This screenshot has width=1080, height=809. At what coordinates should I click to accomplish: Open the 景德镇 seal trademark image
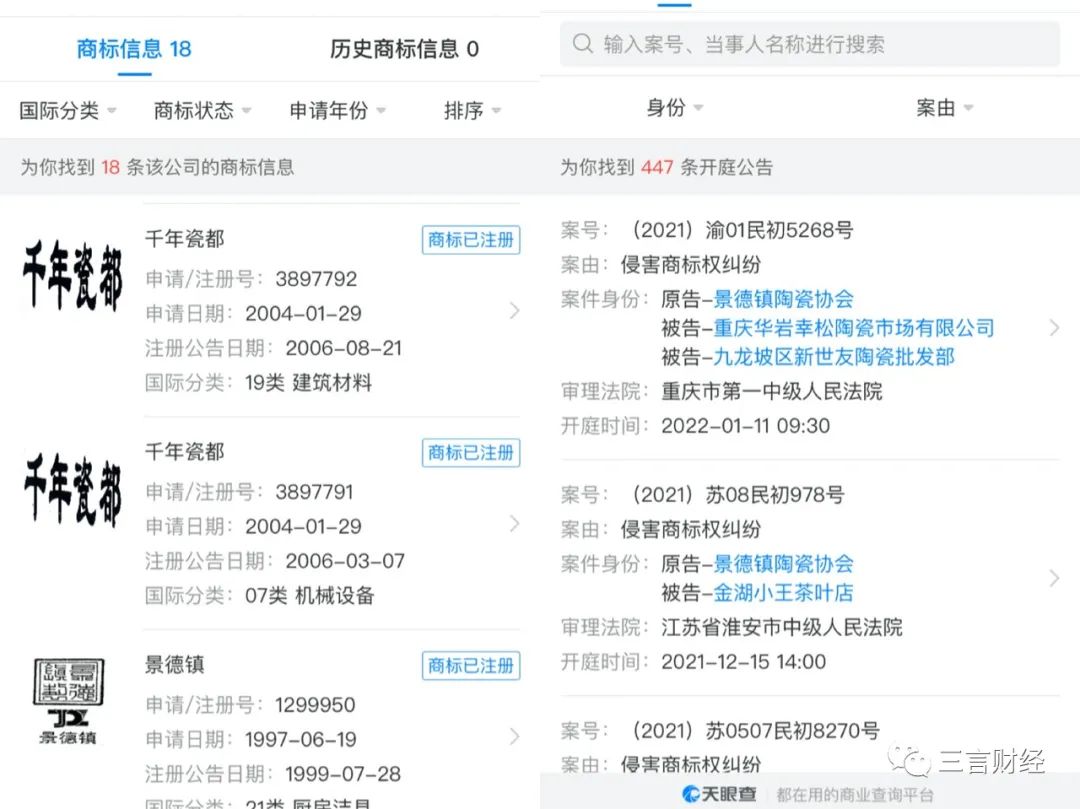point(68,701)
